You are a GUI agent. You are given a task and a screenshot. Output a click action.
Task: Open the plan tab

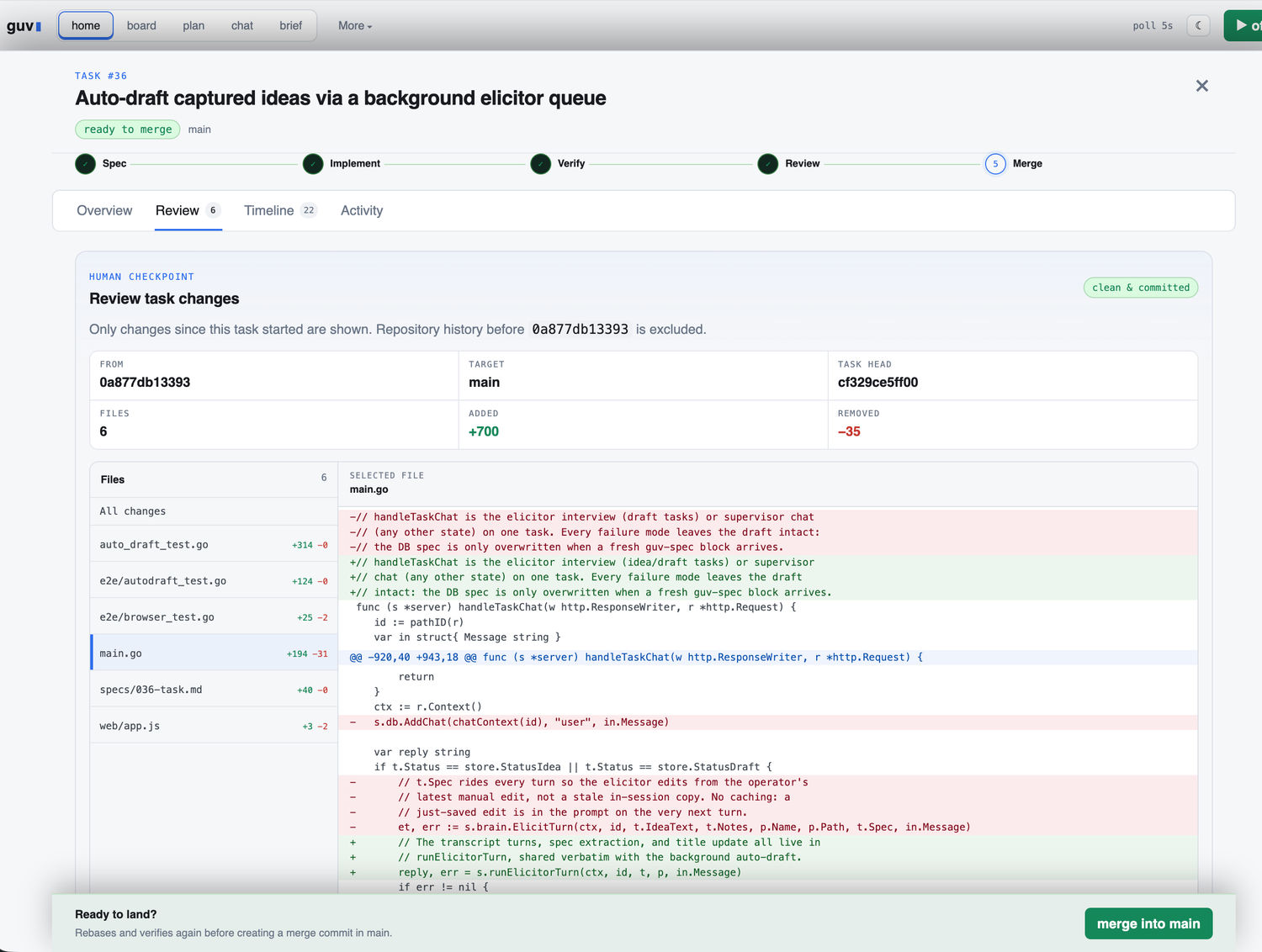pos(194,25)
